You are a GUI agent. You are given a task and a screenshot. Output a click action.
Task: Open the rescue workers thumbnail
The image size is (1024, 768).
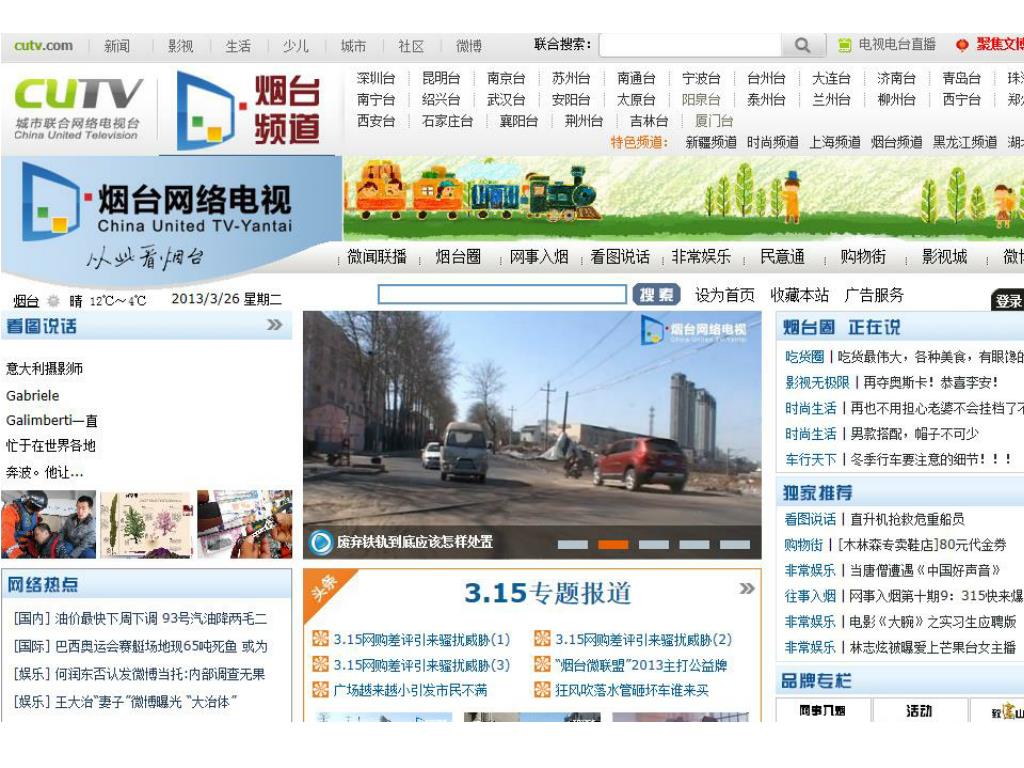[x=49, y=524]
